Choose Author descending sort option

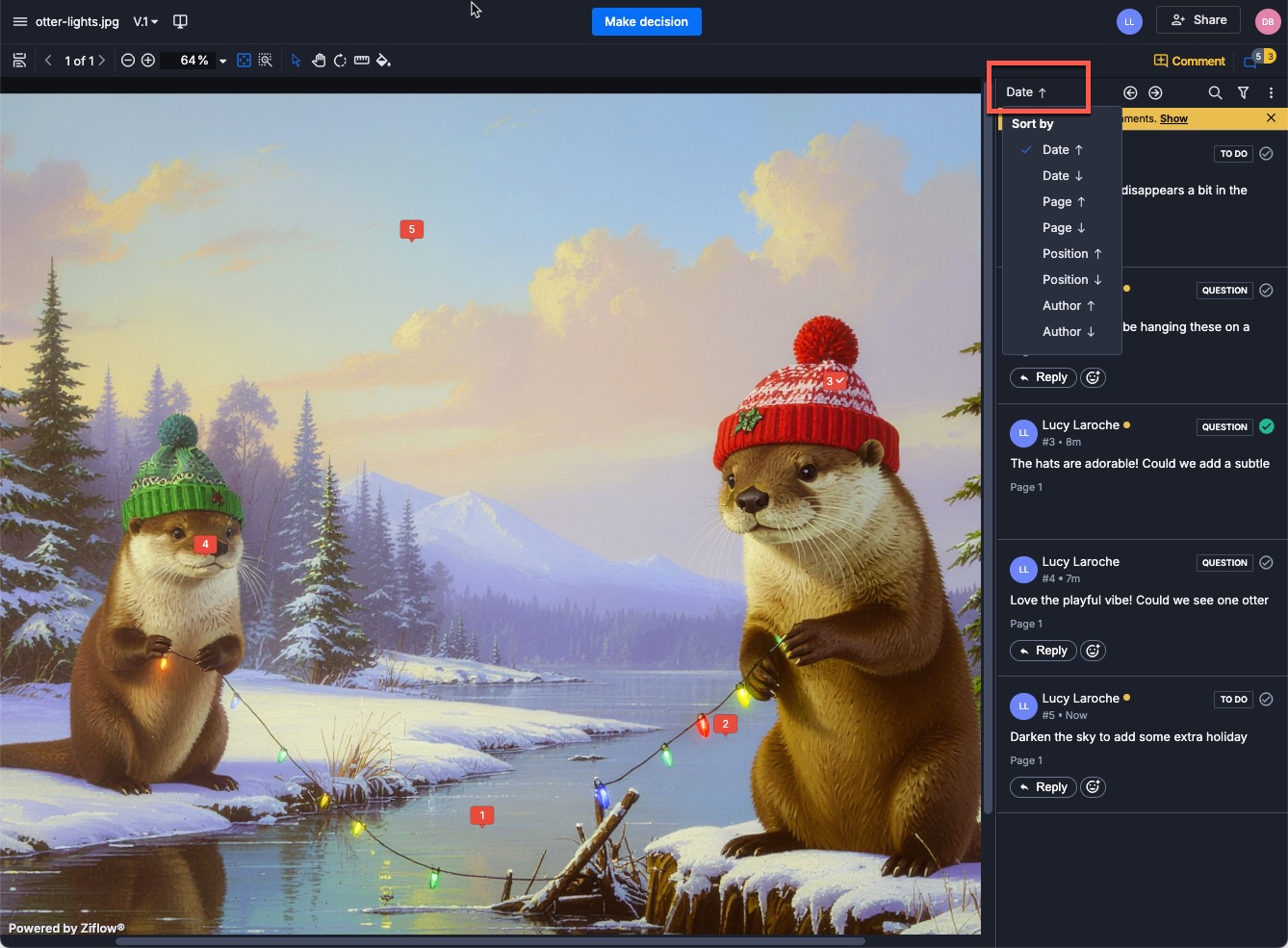(x=1069, y=332)
